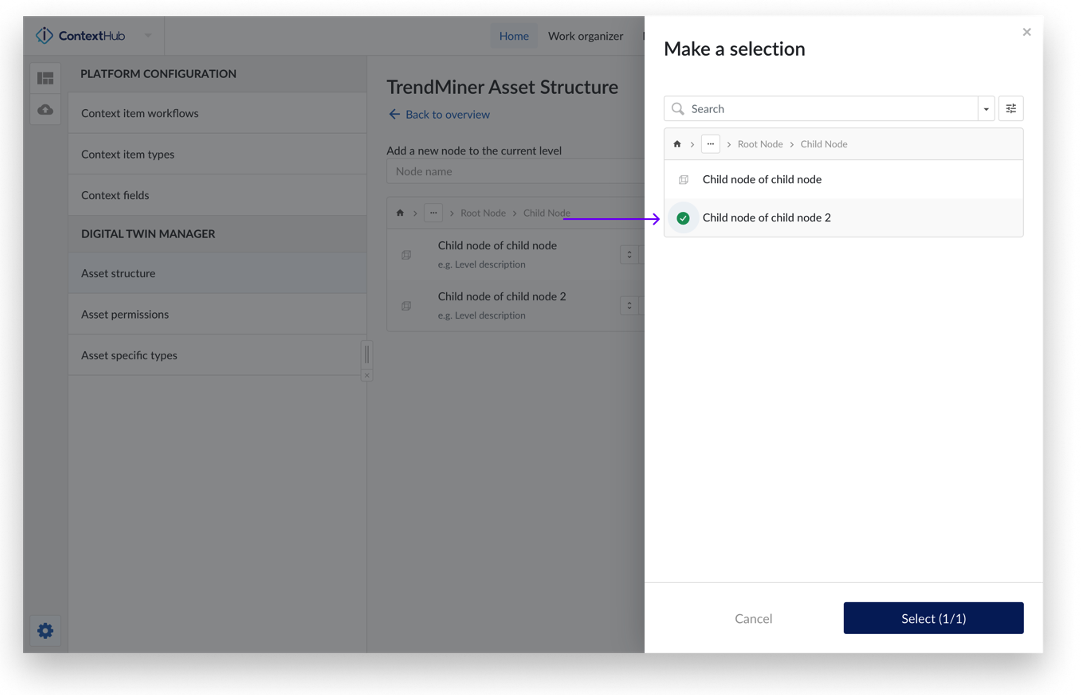Click Root Node in dialog breadcrumb

(x=760, y=144)
